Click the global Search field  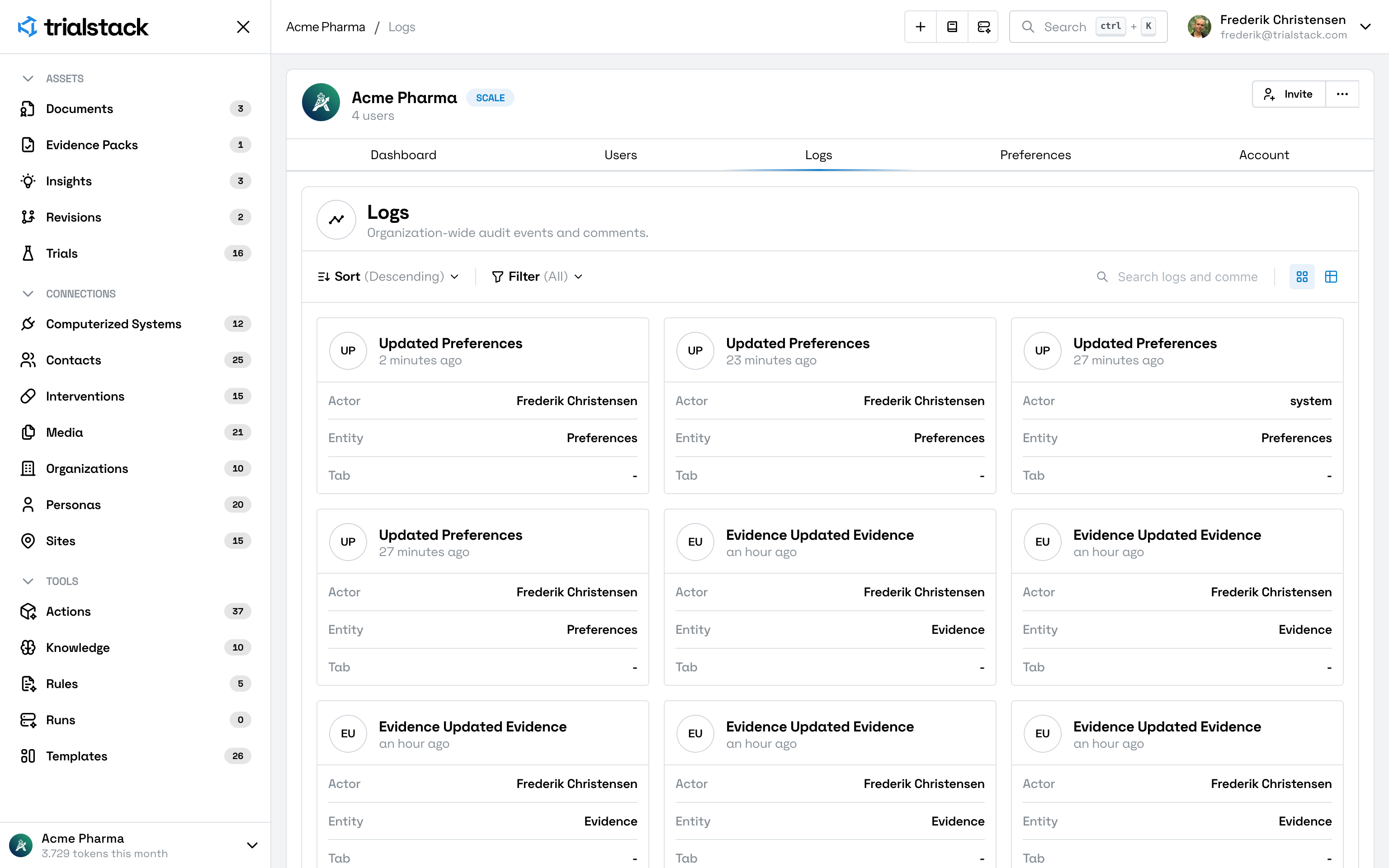coord(1088,27)
